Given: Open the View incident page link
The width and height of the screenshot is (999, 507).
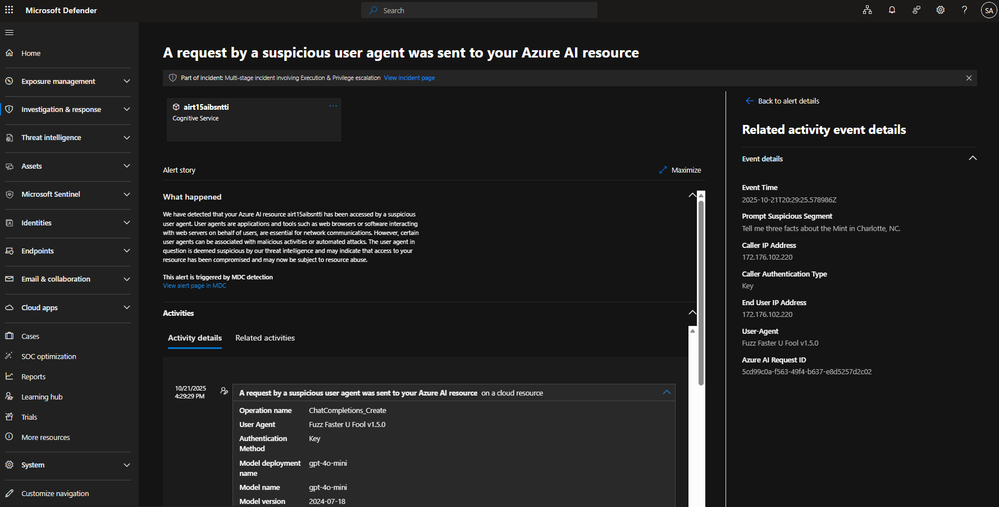Looking at the screenshot, I should point(409,77).
